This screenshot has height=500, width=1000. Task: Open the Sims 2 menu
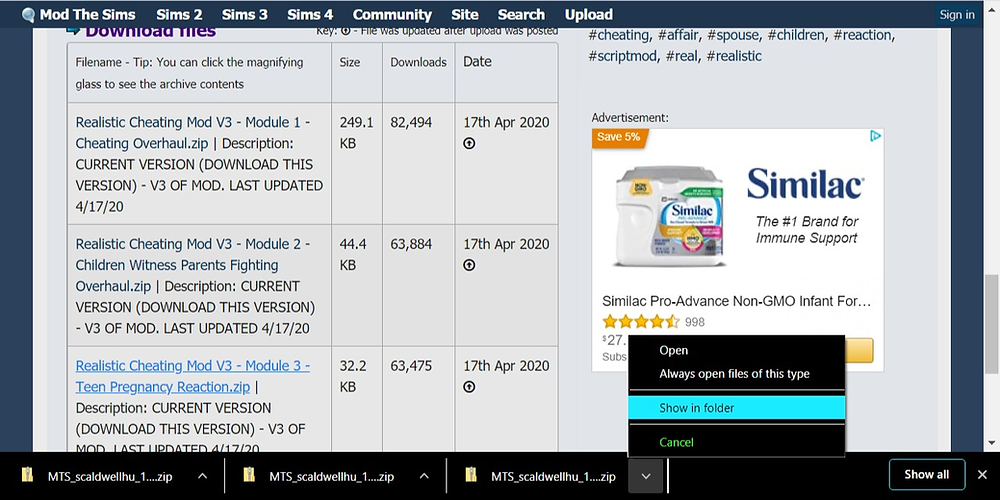pyautogui.click(x=179, y=15)
